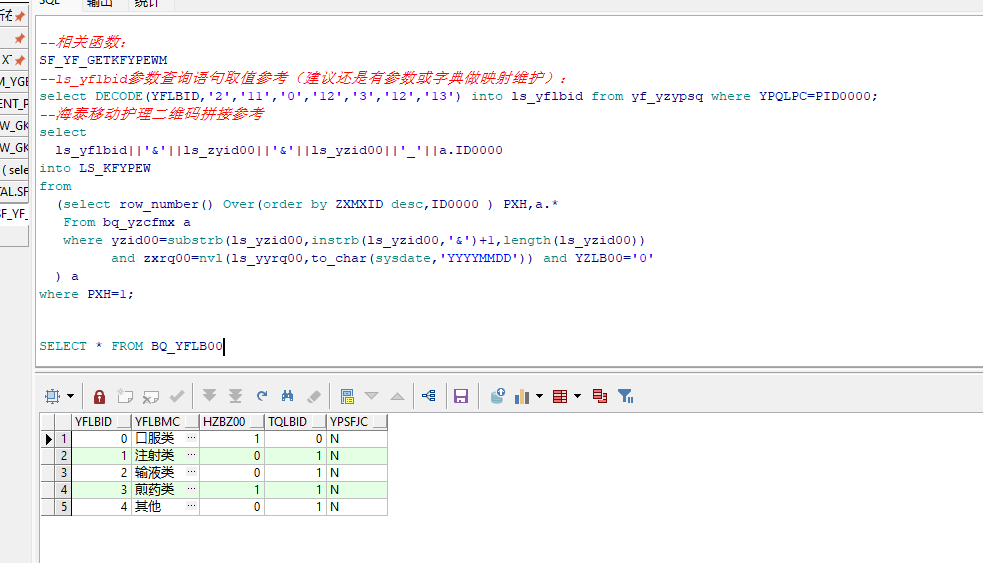Expand the bar chart dropdown arrow
The width and height of the screenshot is (983, 563).
[540, 396]
